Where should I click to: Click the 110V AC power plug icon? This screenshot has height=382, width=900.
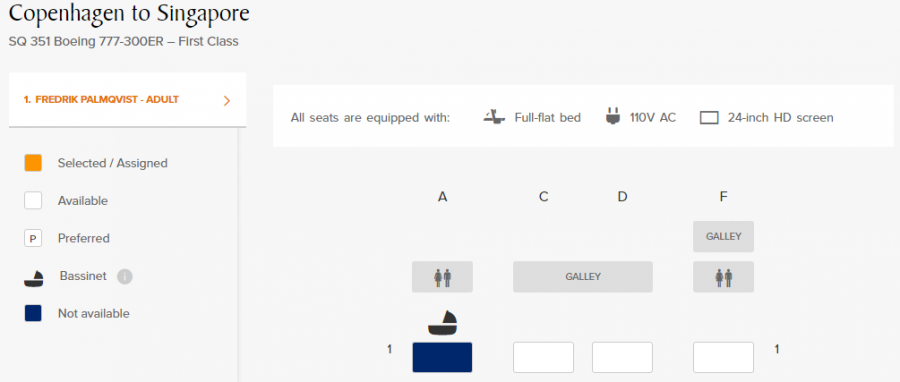(612, 116)
